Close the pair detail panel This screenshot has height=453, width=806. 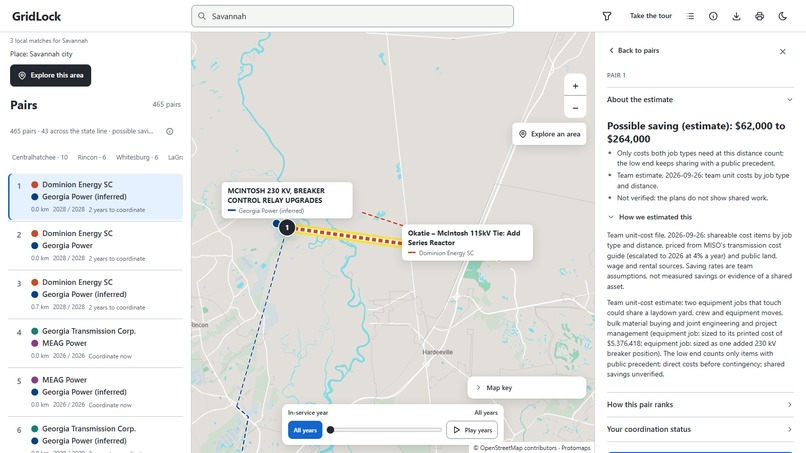click(x=782, y=51)
